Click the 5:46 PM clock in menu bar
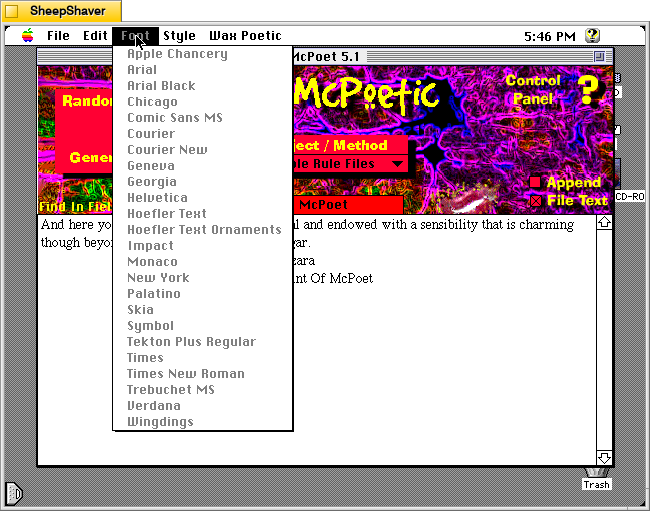The height and width of the screenshot is (511, 650). click(x=550, y=36)
